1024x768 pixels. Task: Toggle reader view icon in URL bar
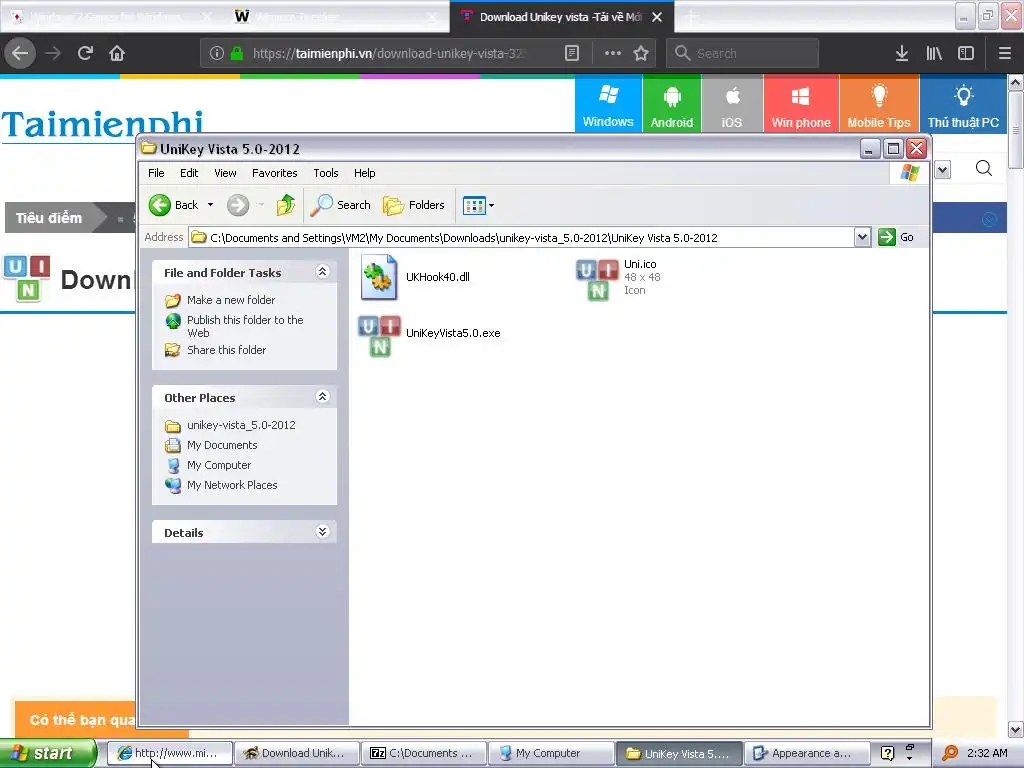point(571,53)
